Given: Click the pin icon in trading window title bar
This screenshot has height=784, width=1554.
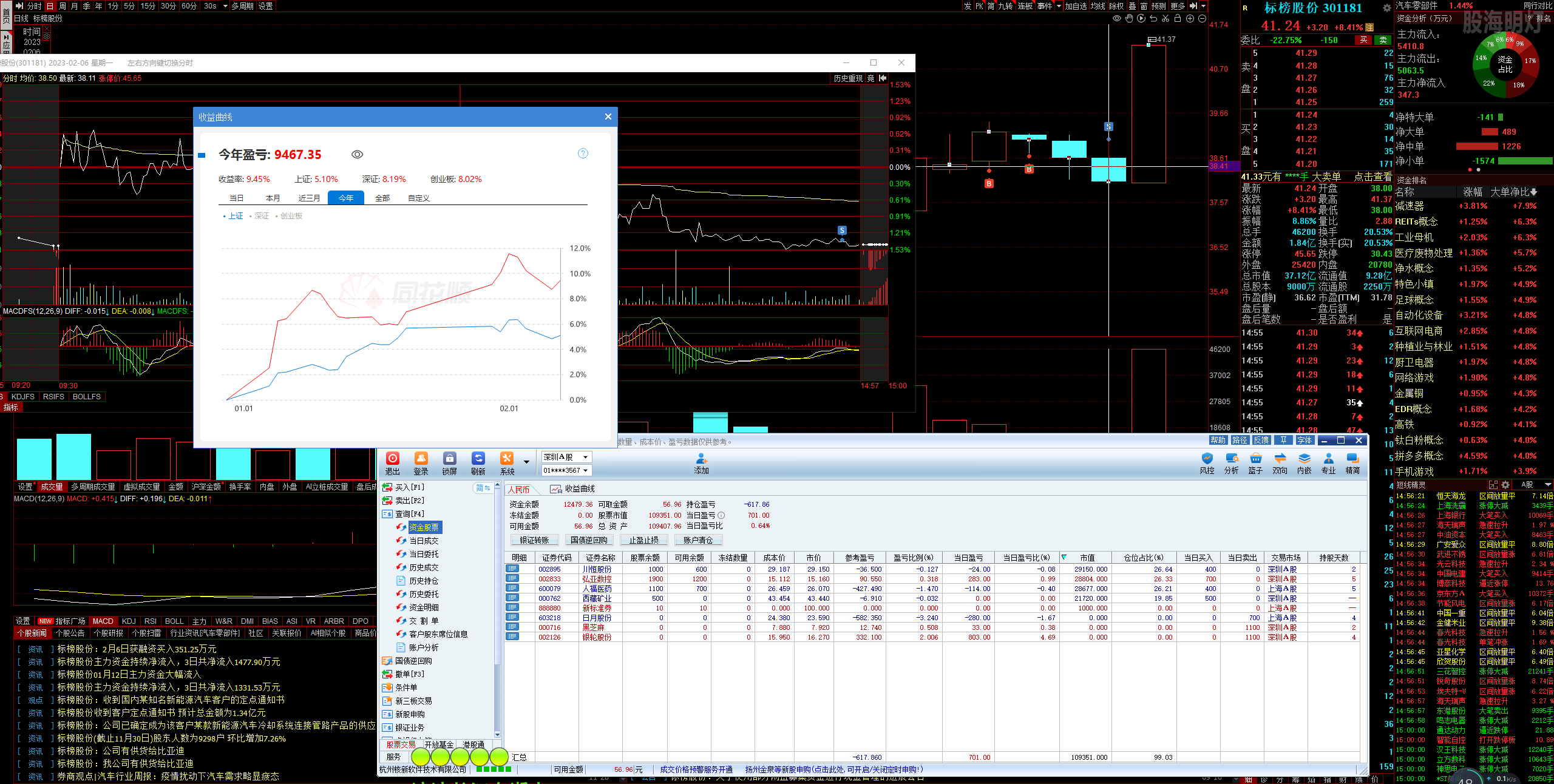Looking at the screenshot, I should click(1283, 440).
